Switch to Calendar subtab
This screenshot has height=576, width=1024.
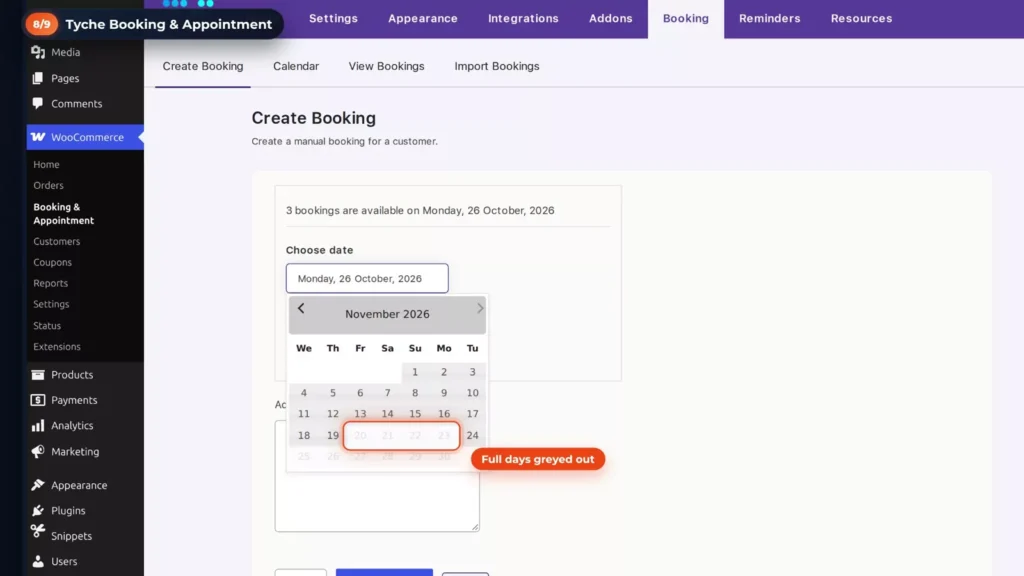[296, 66]
